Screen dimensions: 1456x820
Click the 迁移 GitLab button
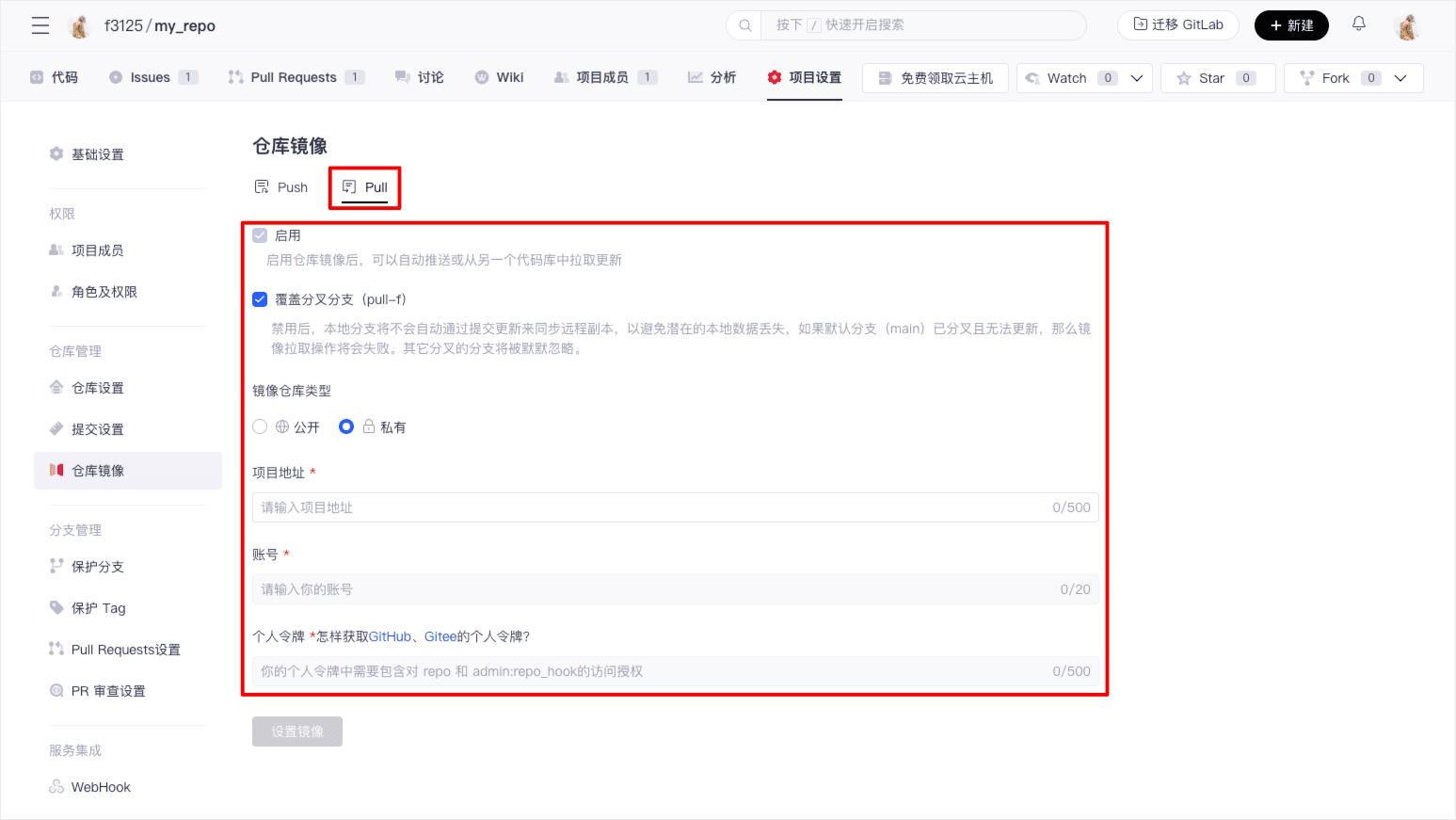click(x=1177, y=25)
